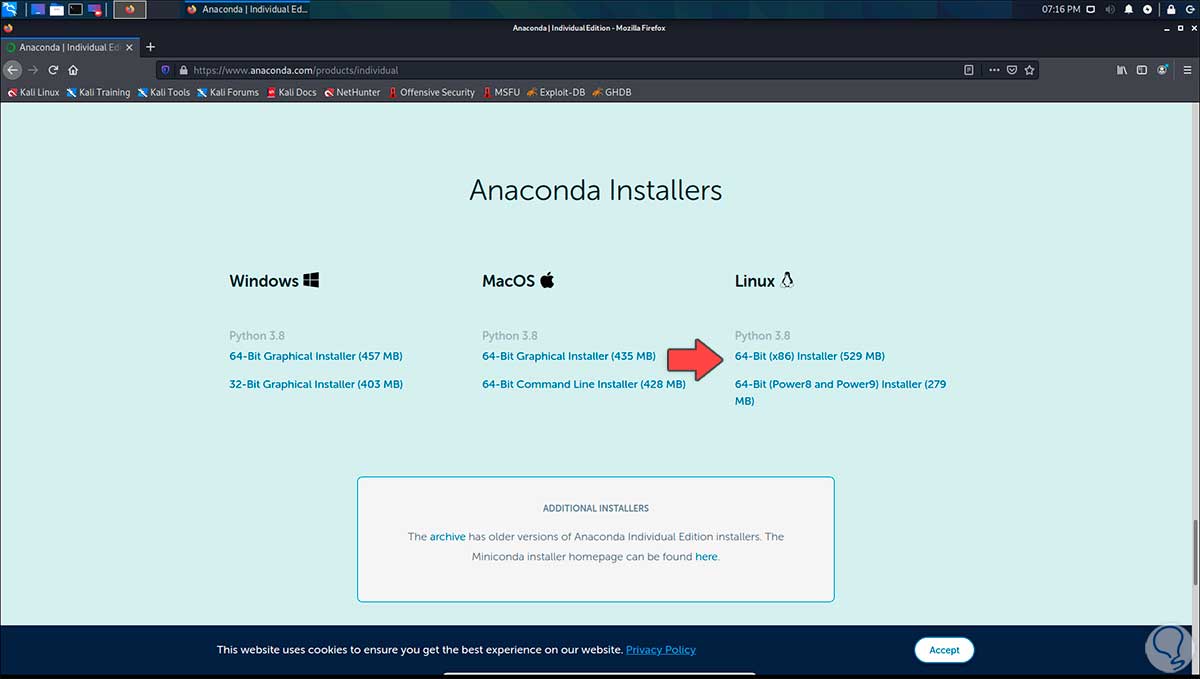The height and width of the screenshot is (679, 1200).
Task: Download Linux 64-Bit Power8 and Power9 Installer
Action: tap(840, 392)
